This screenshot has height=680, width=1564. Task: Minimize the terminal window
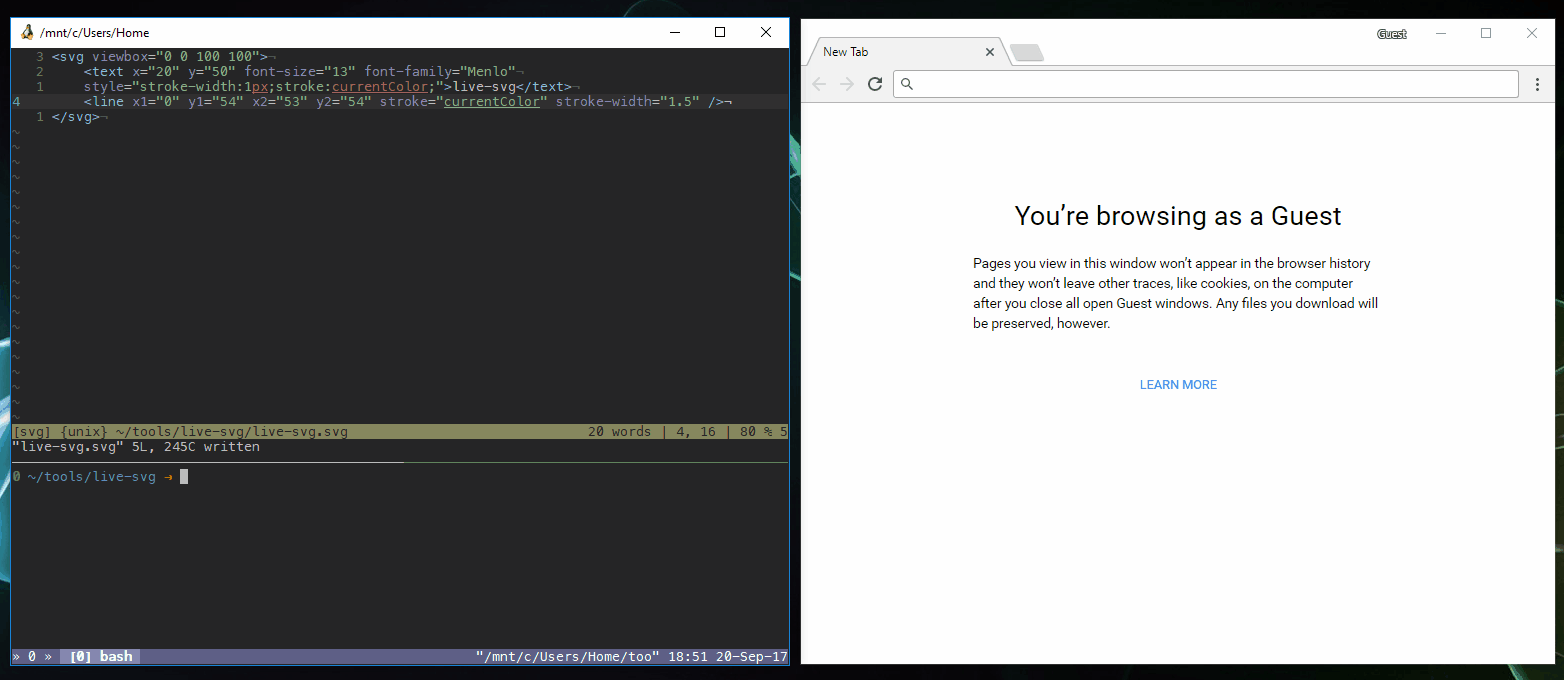pyautogui.click(x=674, y=33)
